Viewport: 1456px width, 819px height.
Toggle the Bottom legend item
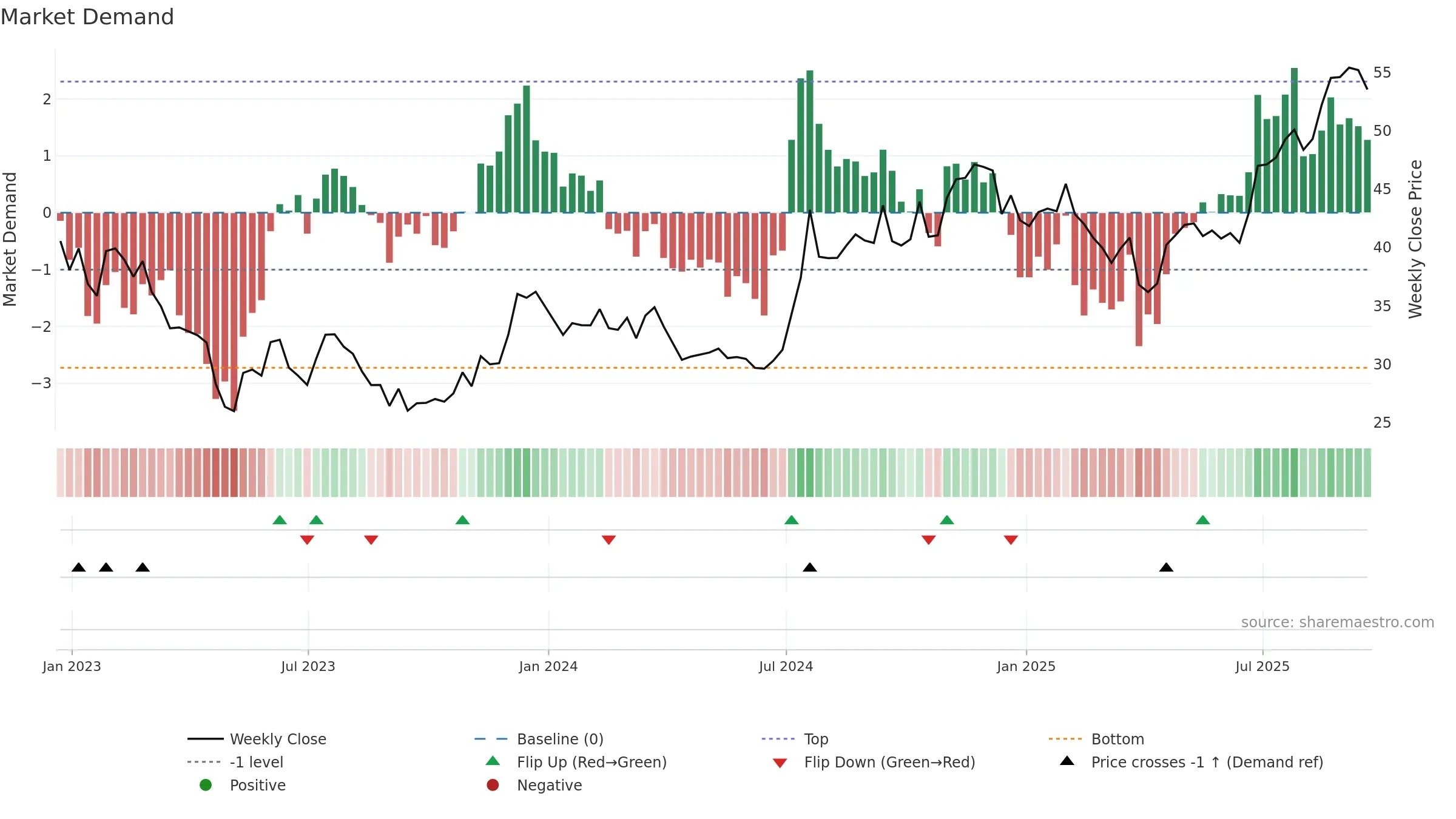(1096, 739)
